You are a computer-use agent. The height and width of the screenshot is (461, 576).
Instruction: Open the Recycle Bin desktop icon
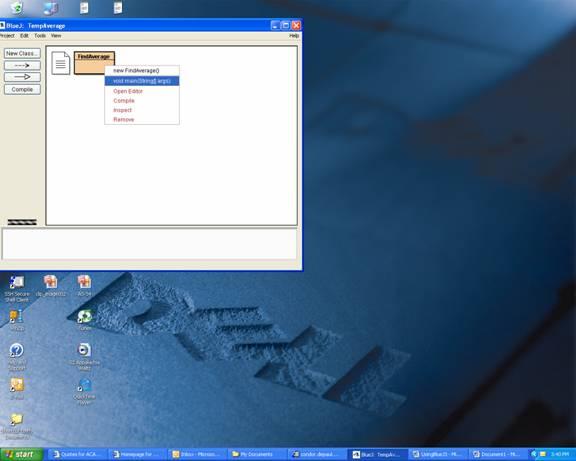tap(17, 7)
